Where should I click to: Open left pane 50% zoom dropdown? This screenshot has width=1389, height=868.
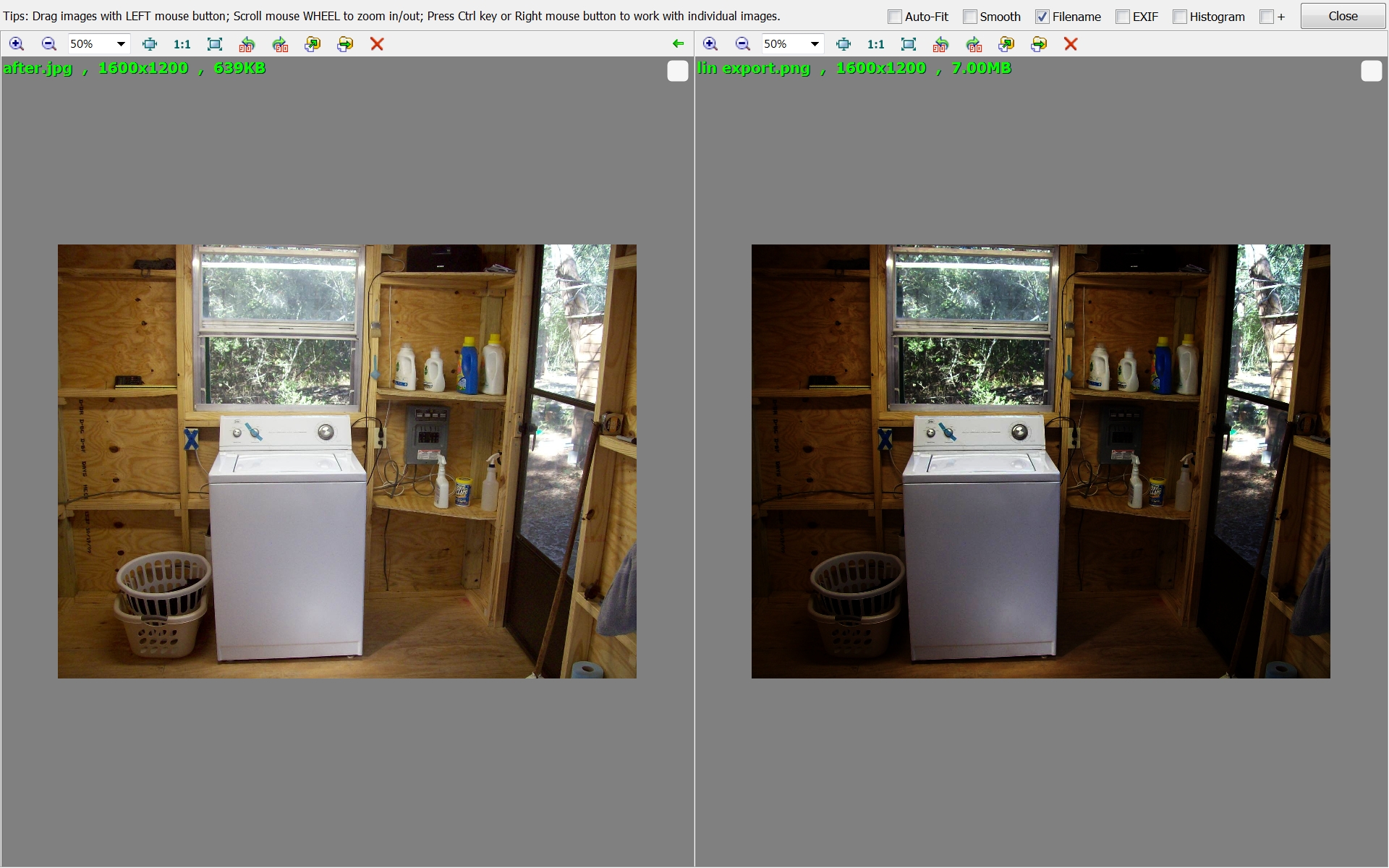point(121,44)
